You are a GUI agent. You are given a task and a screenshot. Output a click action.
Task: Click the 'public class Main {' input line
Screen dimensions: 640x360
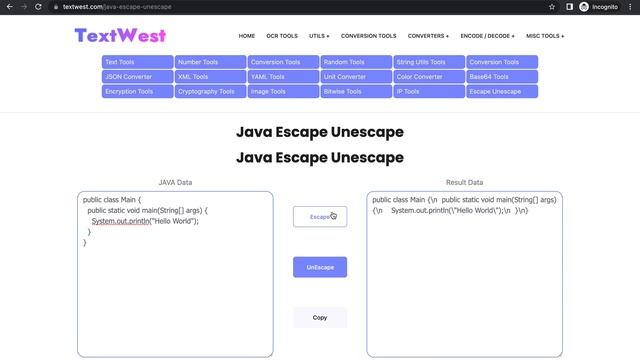pos(112,200)
